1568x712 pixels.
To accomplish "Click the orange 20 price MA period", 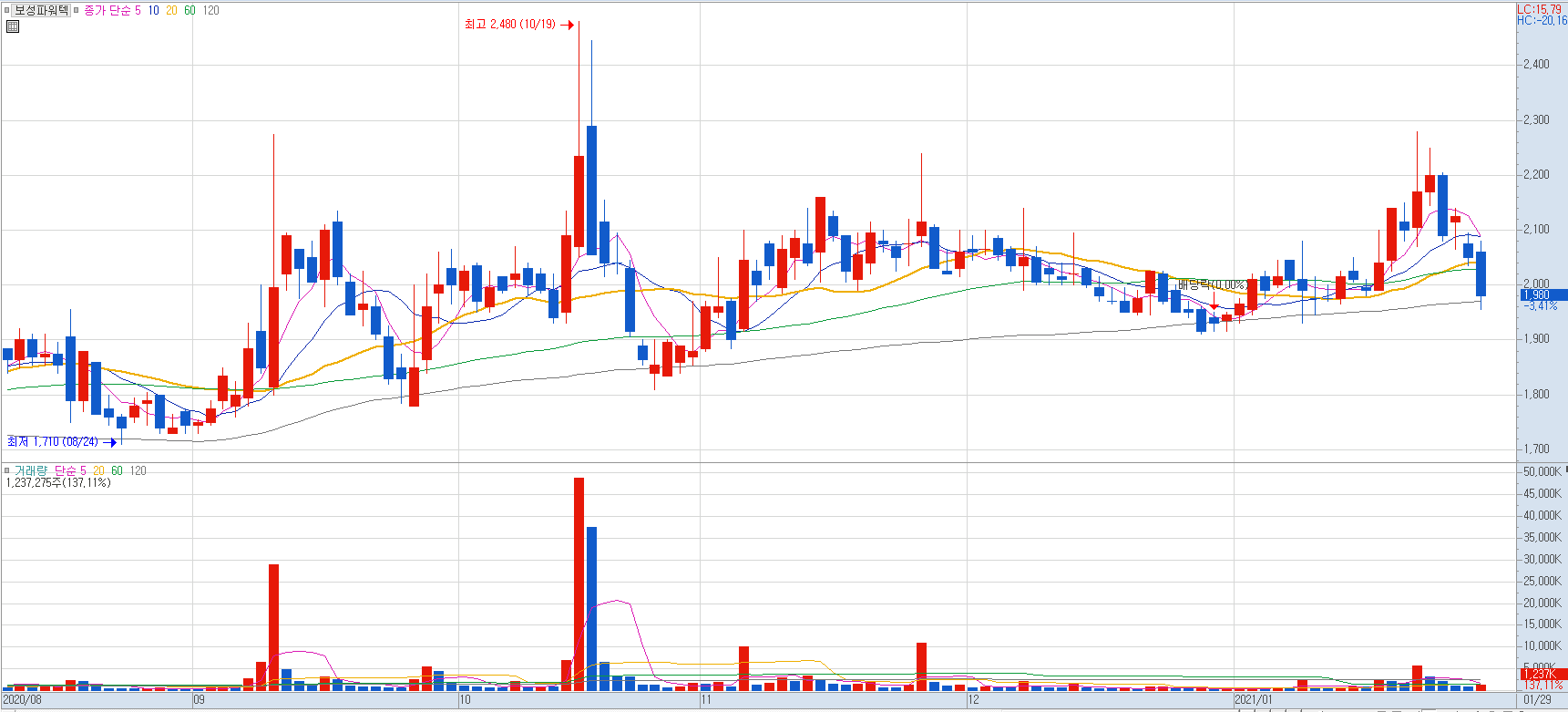I will (x=171, y=11).
